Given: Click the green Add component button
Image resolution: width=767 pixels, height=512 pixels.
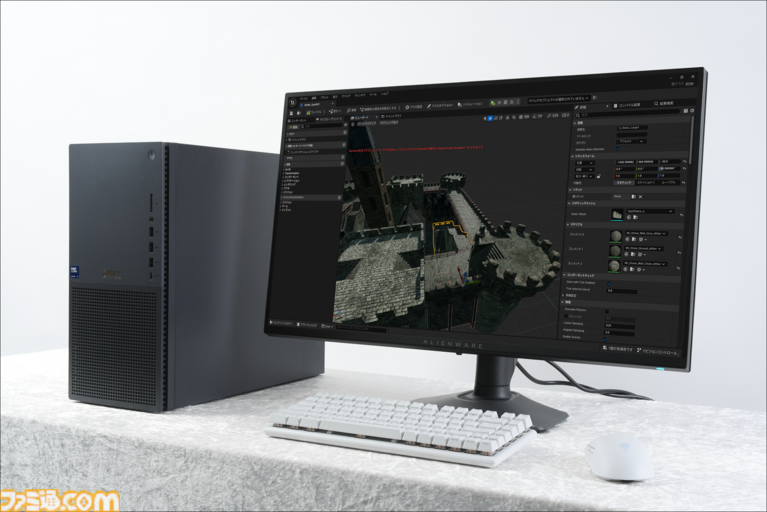Looking at the screenshot, I should 293,127.
